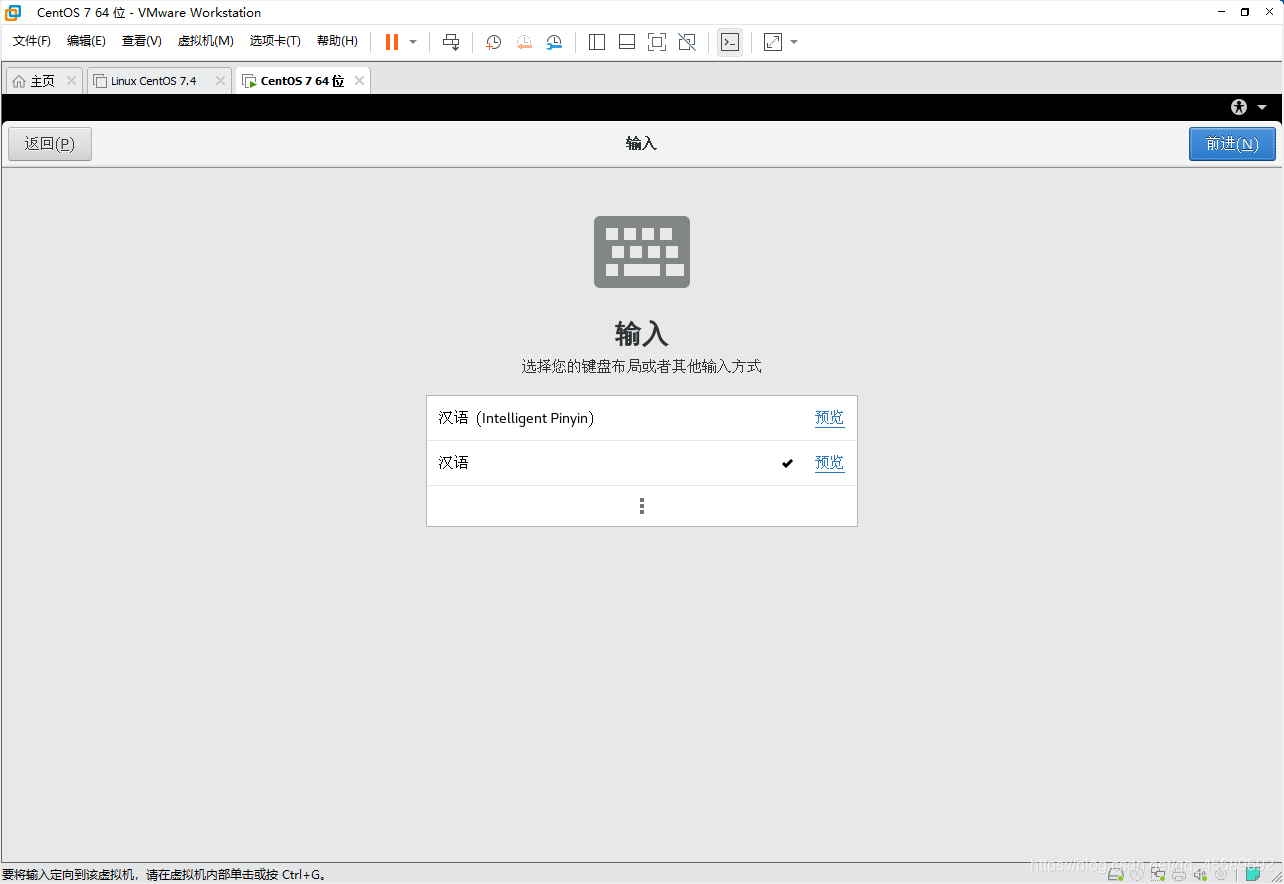The image size is (1284, 884).
Task: Toggle the thumbnail bar icon
Action: (x=627, y=42)
